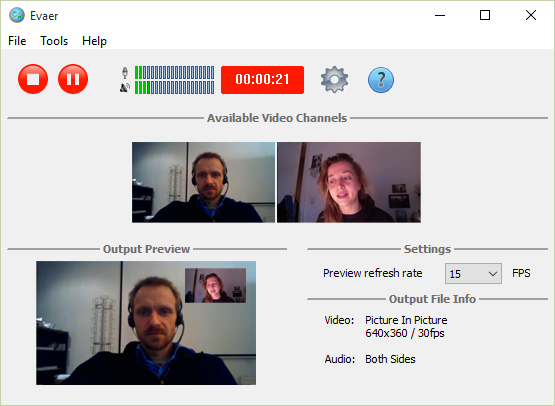Open the File menu
Screen dimensions: 555x406
17,41
